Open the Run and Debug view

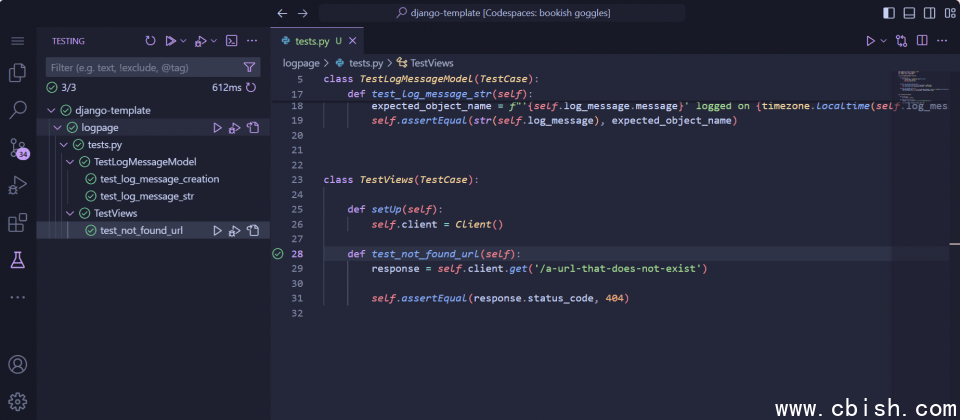coord(17,185)
